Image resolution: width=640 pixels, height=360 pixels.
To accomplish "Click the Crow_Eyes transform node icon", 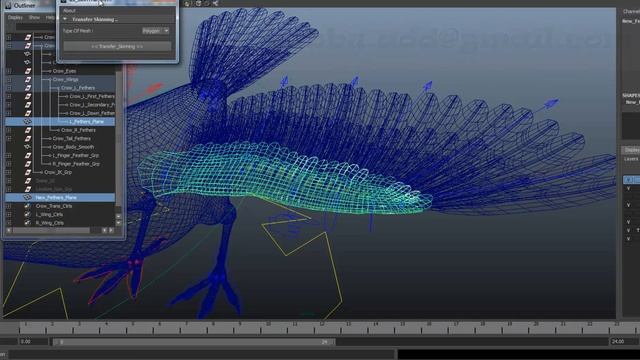I will click(28, 71).
